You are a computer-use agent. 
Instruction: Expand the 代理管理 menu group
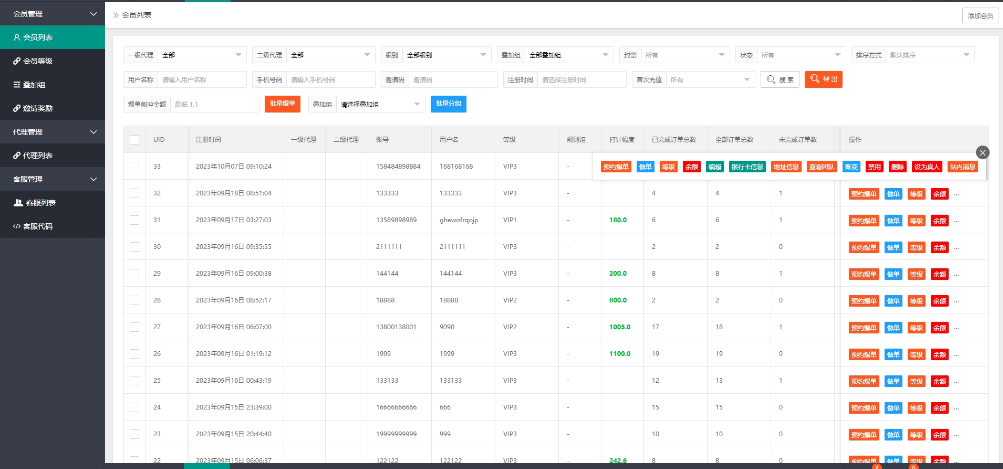click(52, 131)
